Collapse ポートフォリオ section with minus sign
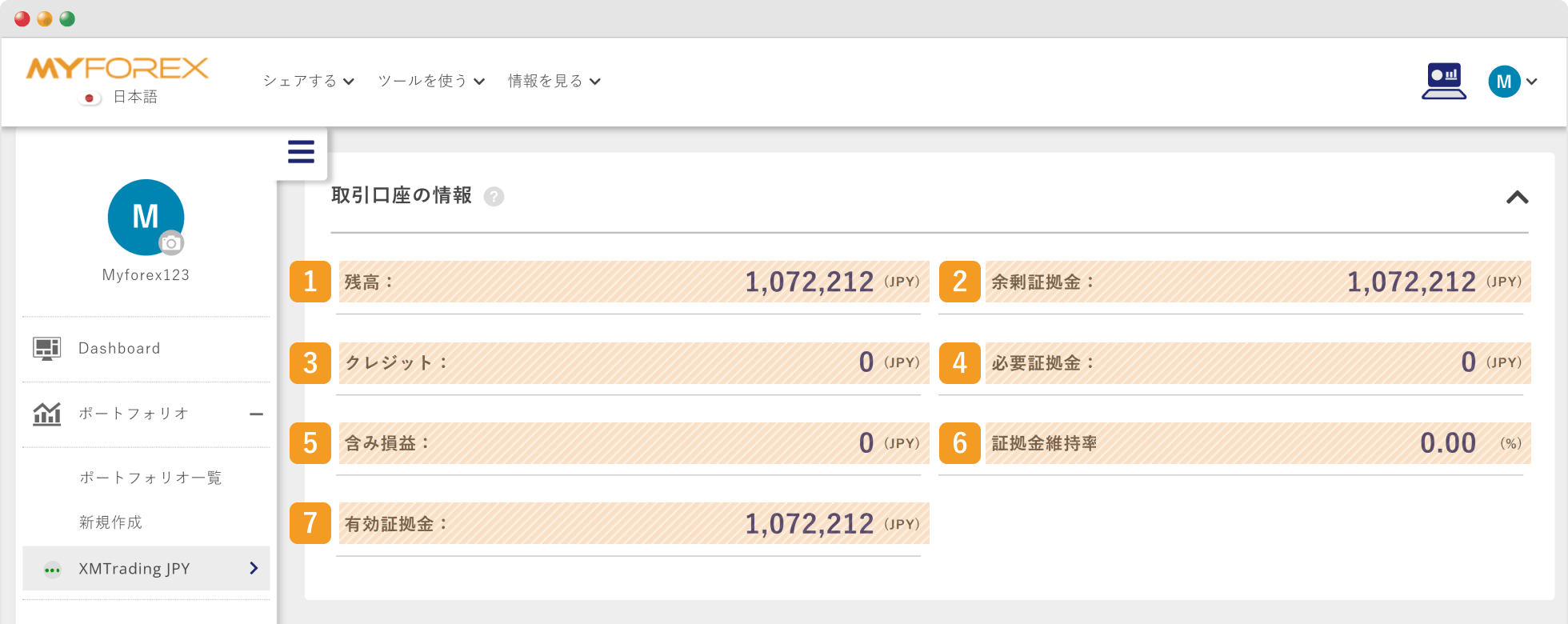Image resolution: width=1568 pixels, height=624 pixels. click(x=256, y=414)
